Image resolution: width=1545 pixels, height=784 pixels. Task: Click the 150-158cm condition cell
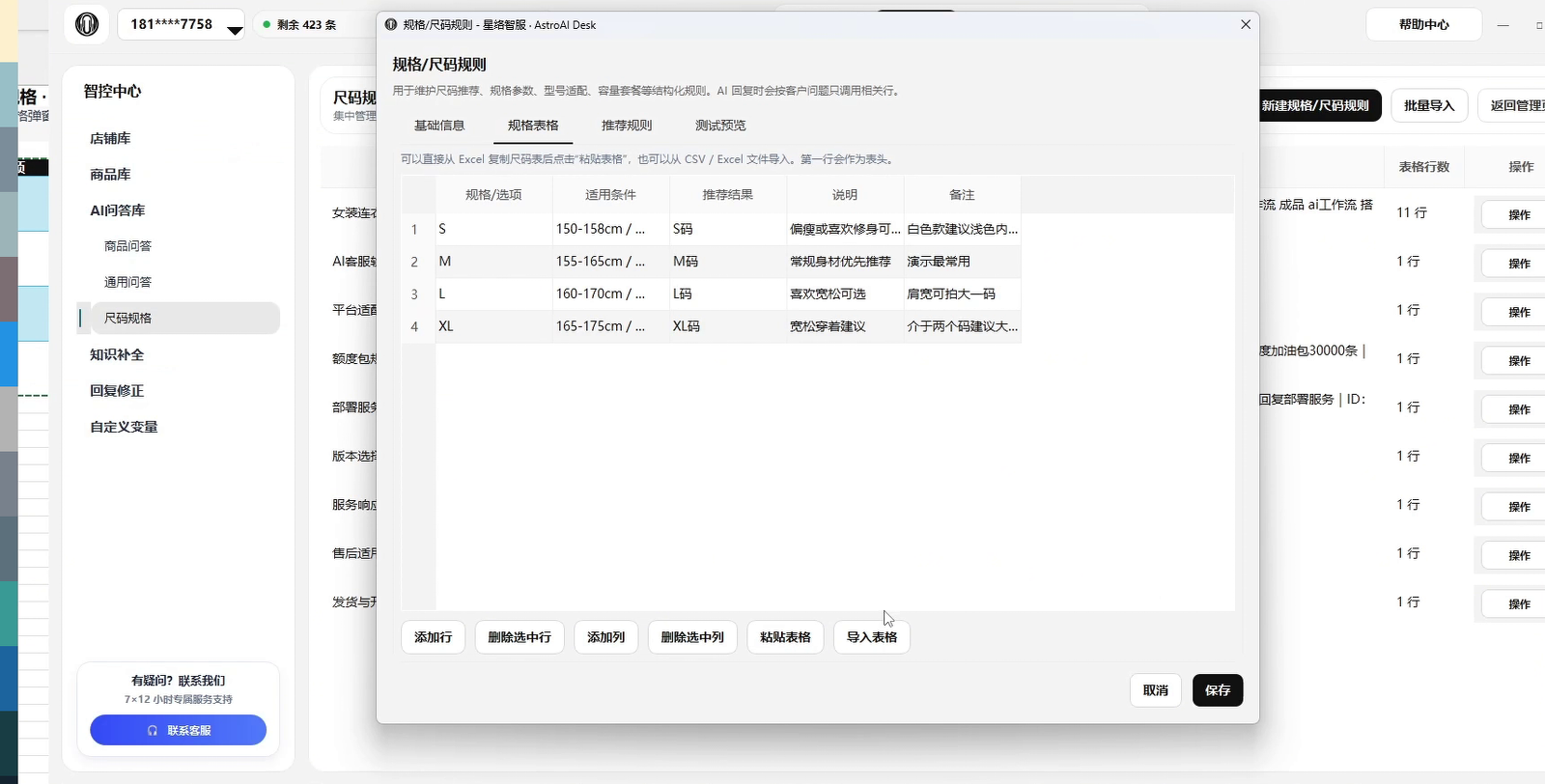tap(610, 230)
